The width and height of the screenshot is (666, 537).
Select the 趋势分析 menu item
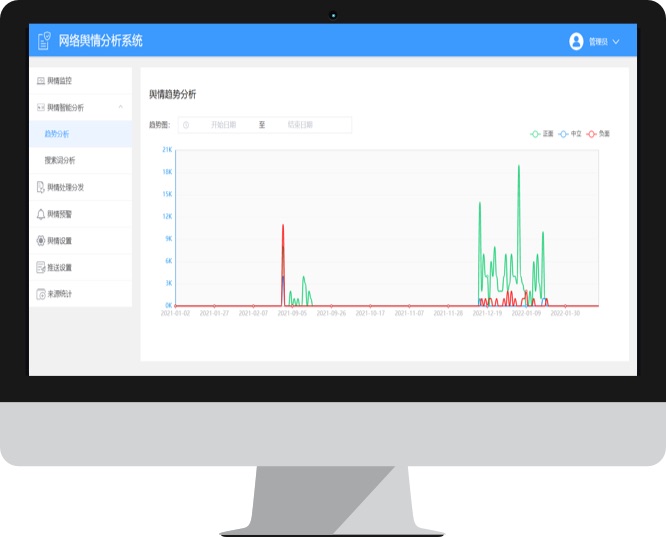57,133
